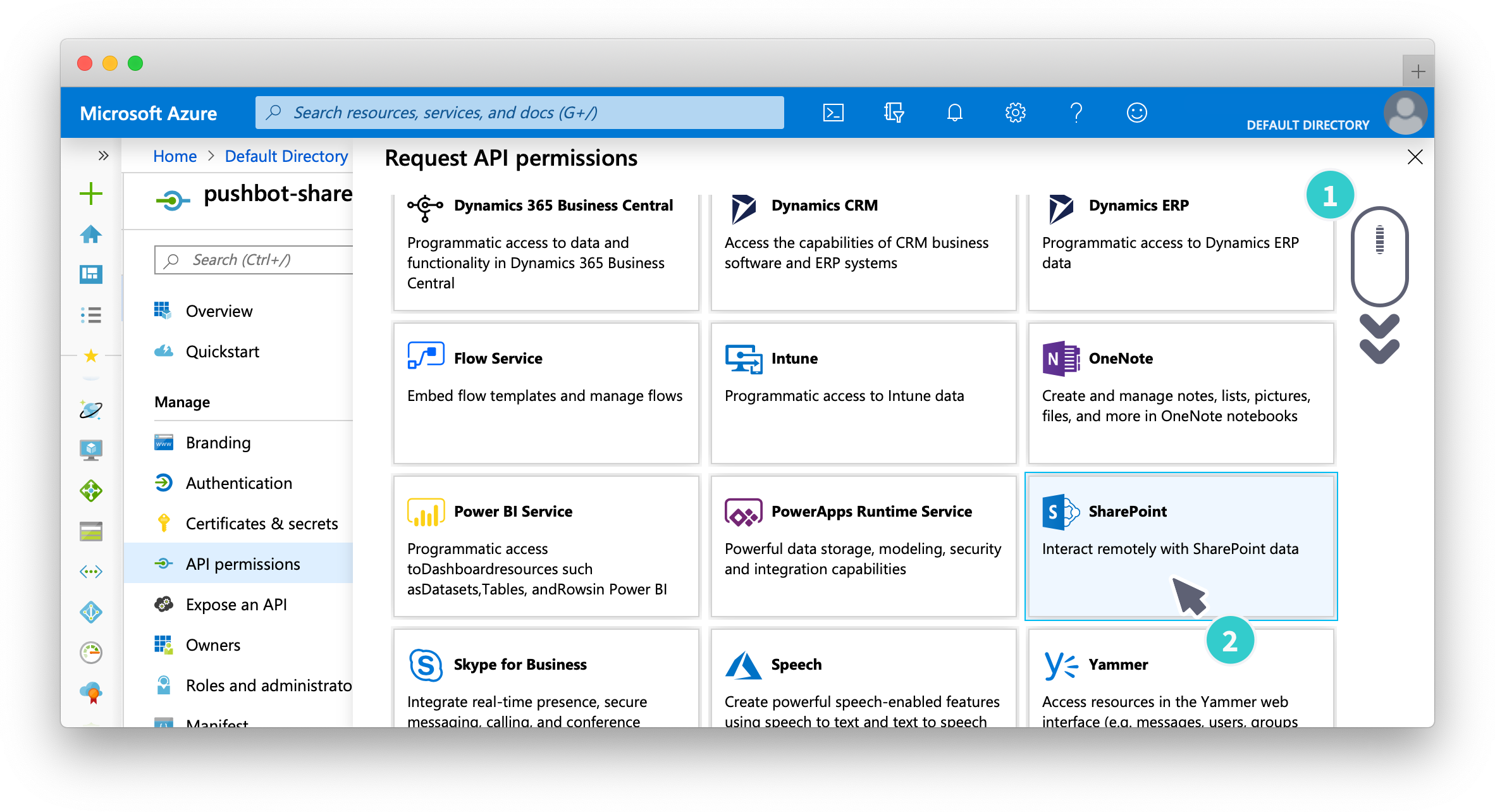
Task: Open Monitor gauge icon in sidebar
Action: pyautogui.click(x=91, y=653)
